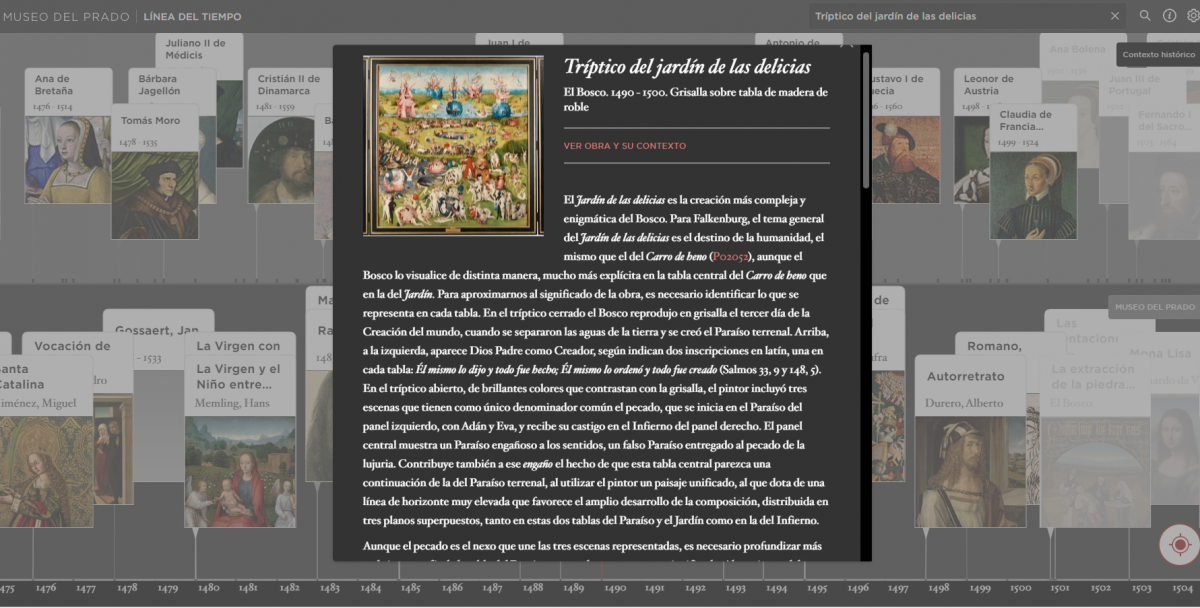Screen dimensions: 1200x608
Task: Clear the search field with X icon
Action: click(x=1115, y=16)
